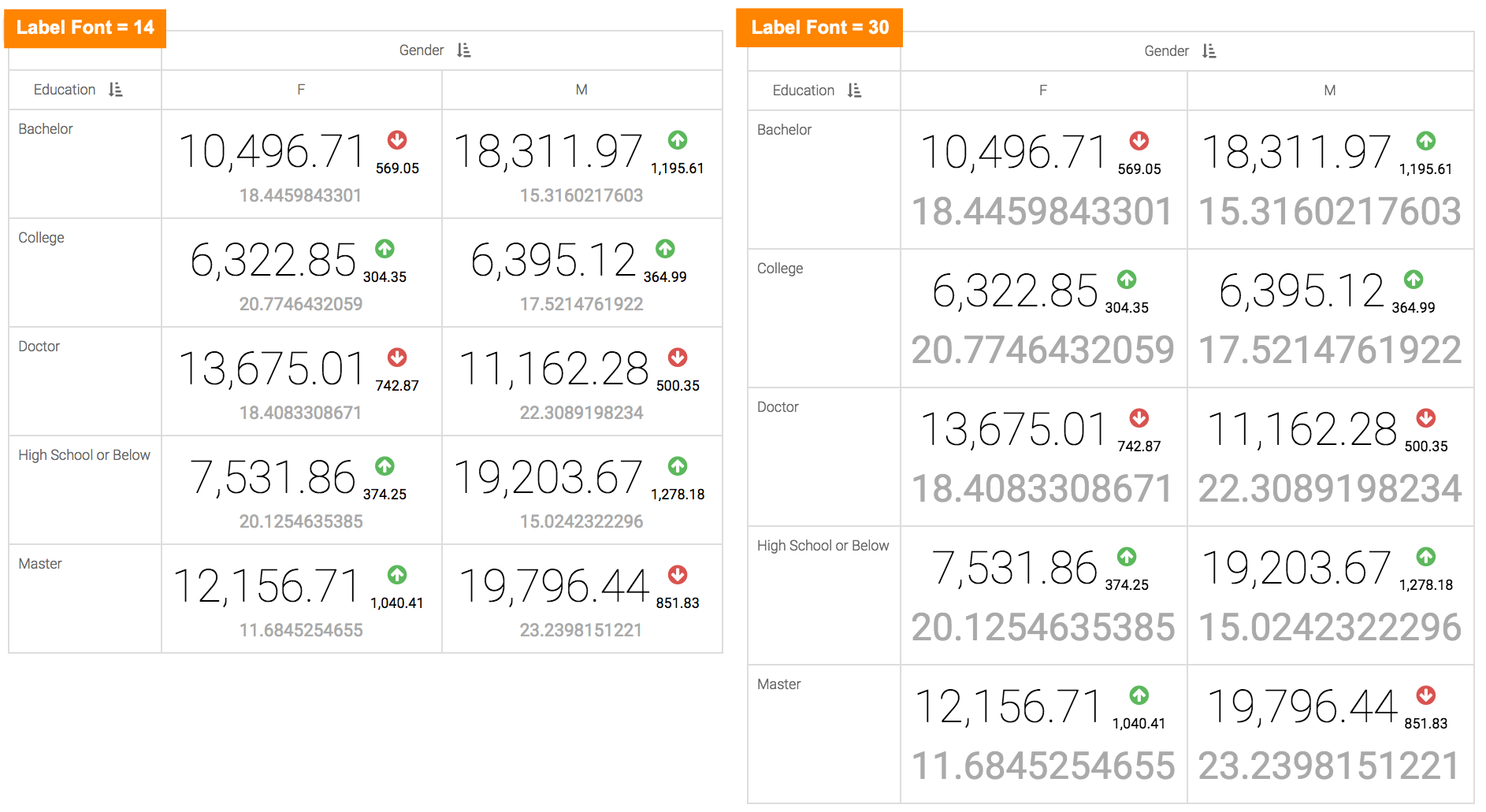
Task: Select the Master row header in left table
Action: (40, 564)
